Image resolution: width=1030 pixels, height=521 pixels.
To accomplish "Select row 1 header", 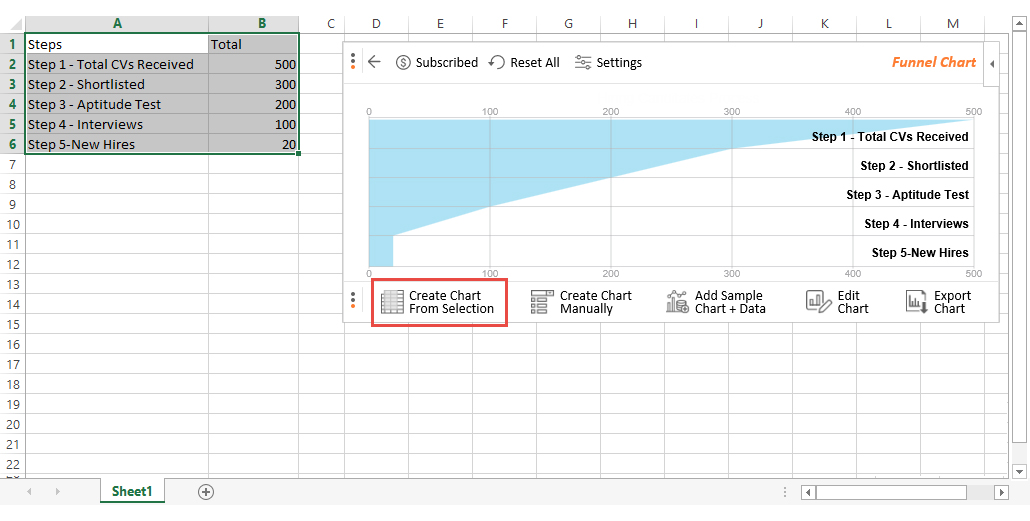I will point(12,44).
